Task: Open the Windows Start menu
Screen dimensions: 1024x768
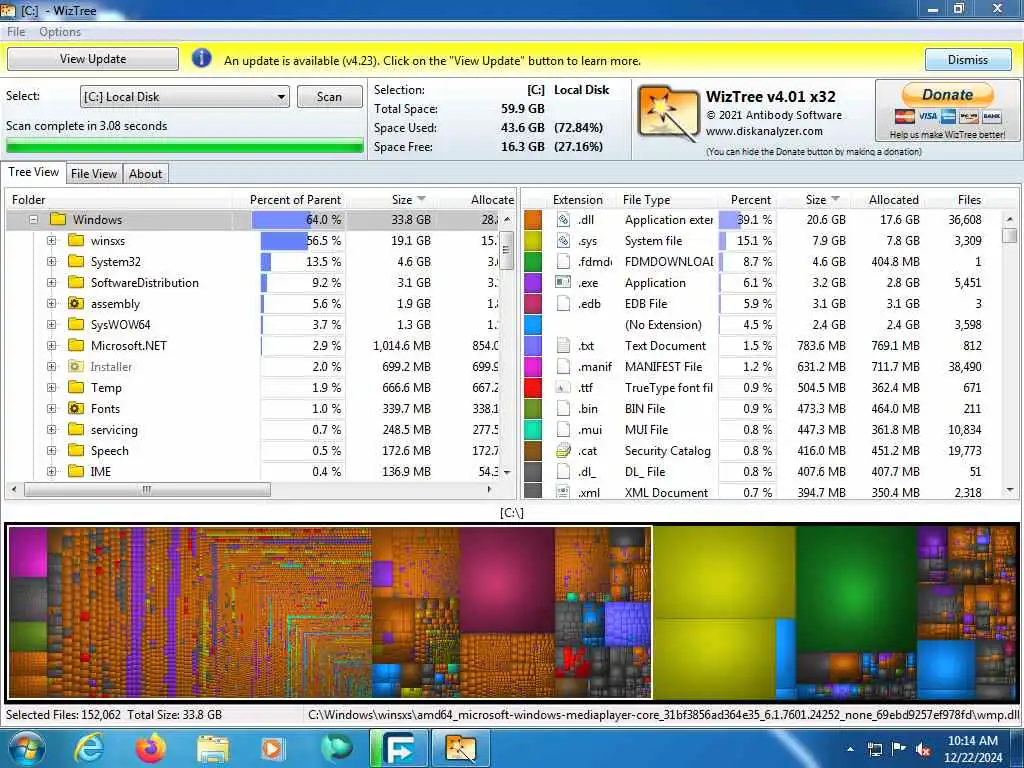Action: pyautogui.click(x=26, y=748)
